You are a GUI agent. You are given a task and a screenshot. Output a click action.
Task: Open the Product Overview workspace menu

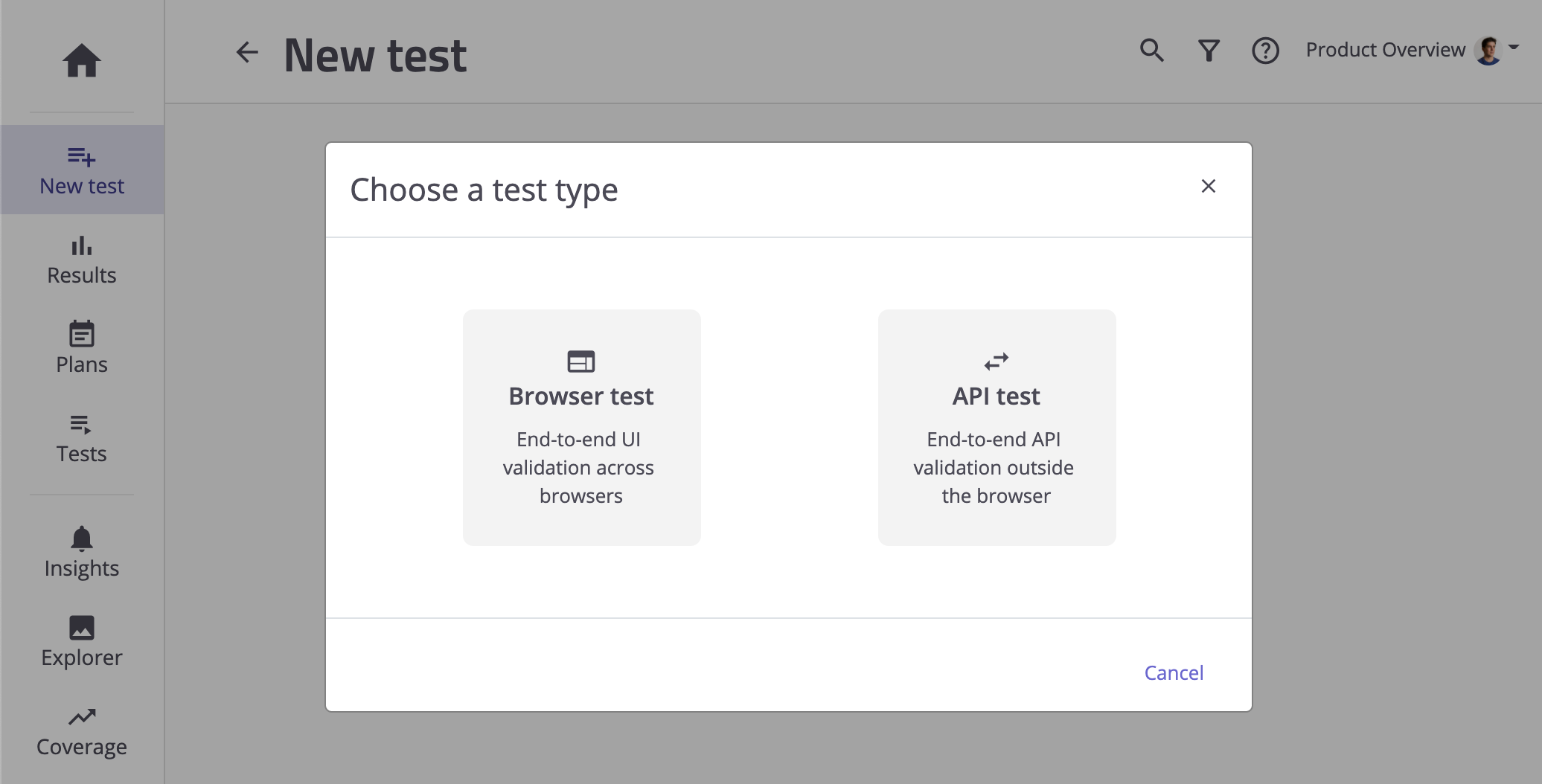point(1385,50)
